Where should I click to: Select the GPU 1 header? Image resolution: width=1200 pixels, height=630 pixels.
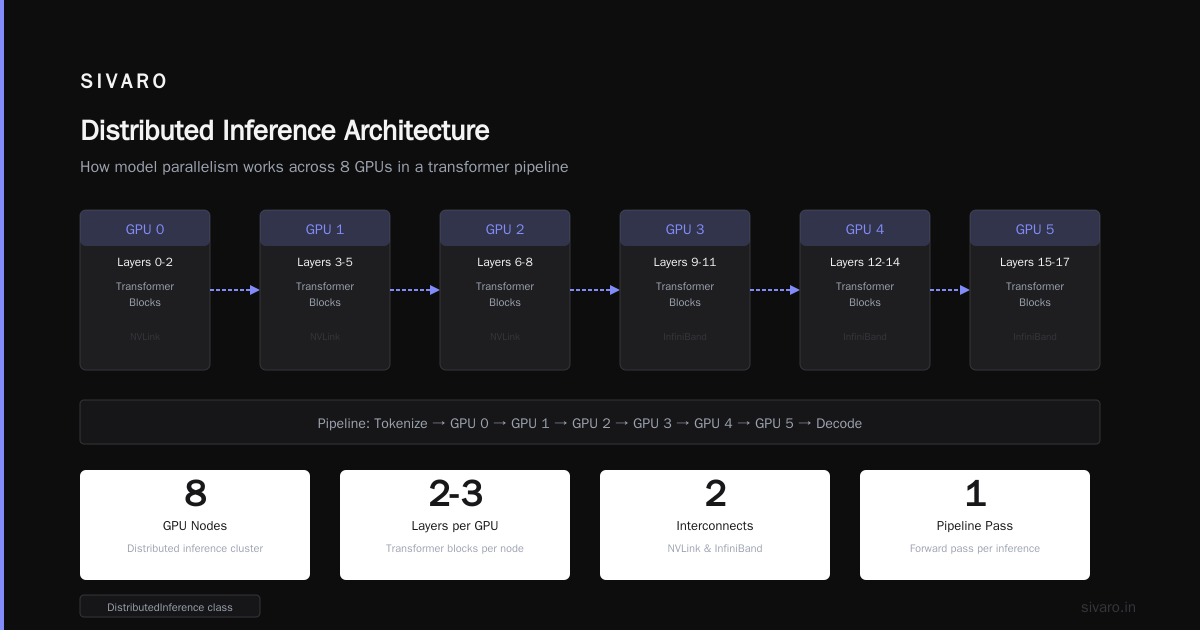[325, 228]
